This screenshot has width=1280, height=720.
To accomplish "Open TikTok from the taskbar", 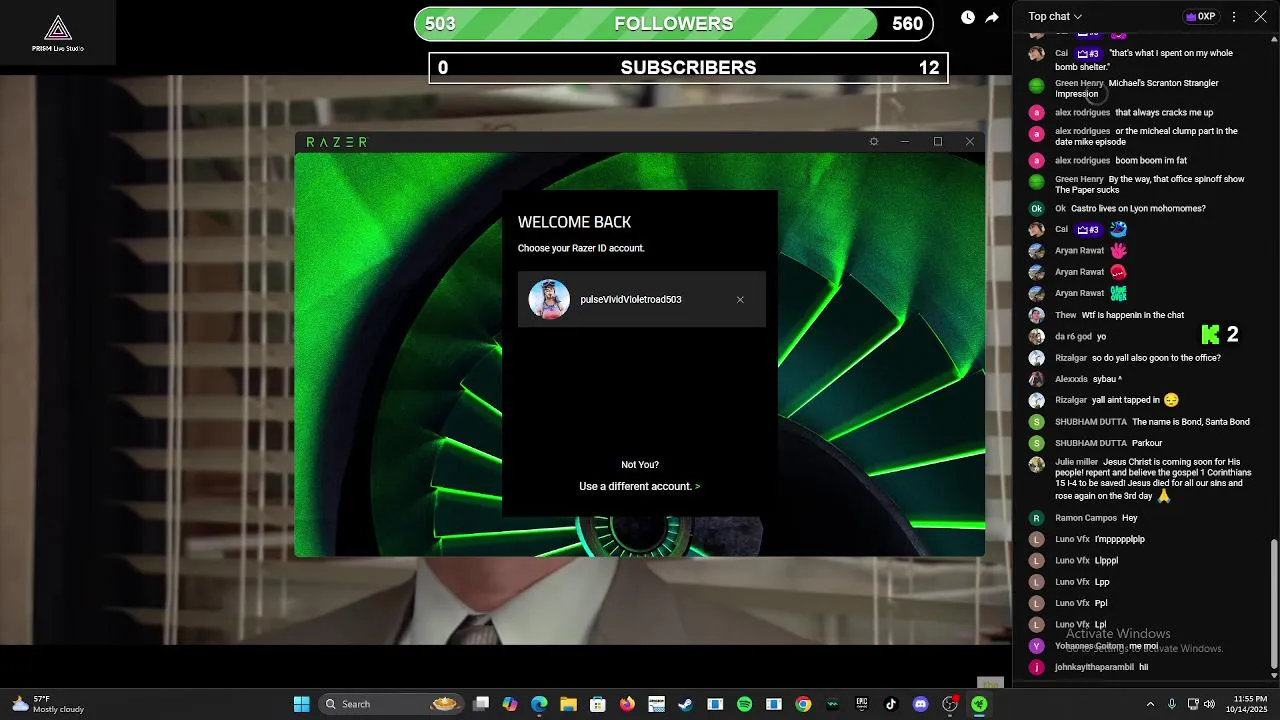I will (x=891, y=704).
